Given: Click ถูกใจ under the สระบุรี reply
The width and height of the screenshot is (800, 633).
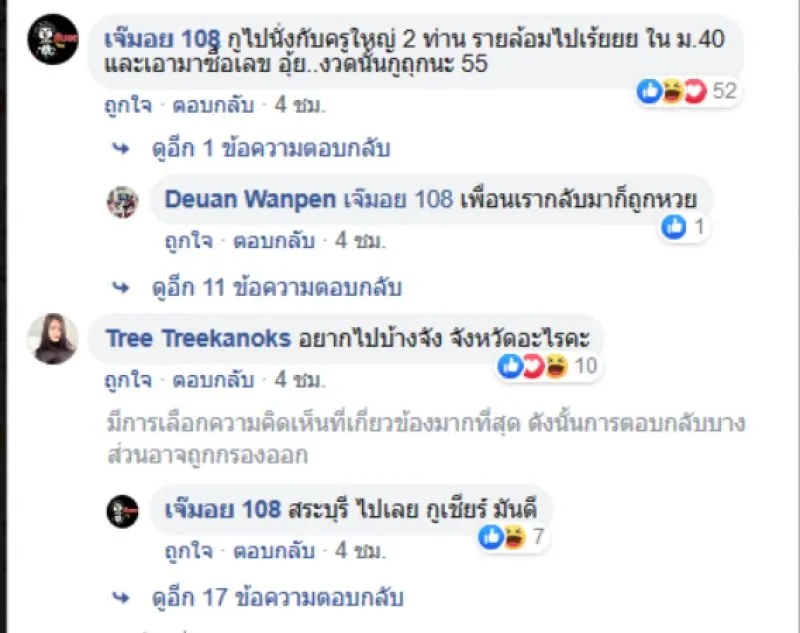Looking at the screenshot, I should [x=188, y=551].
